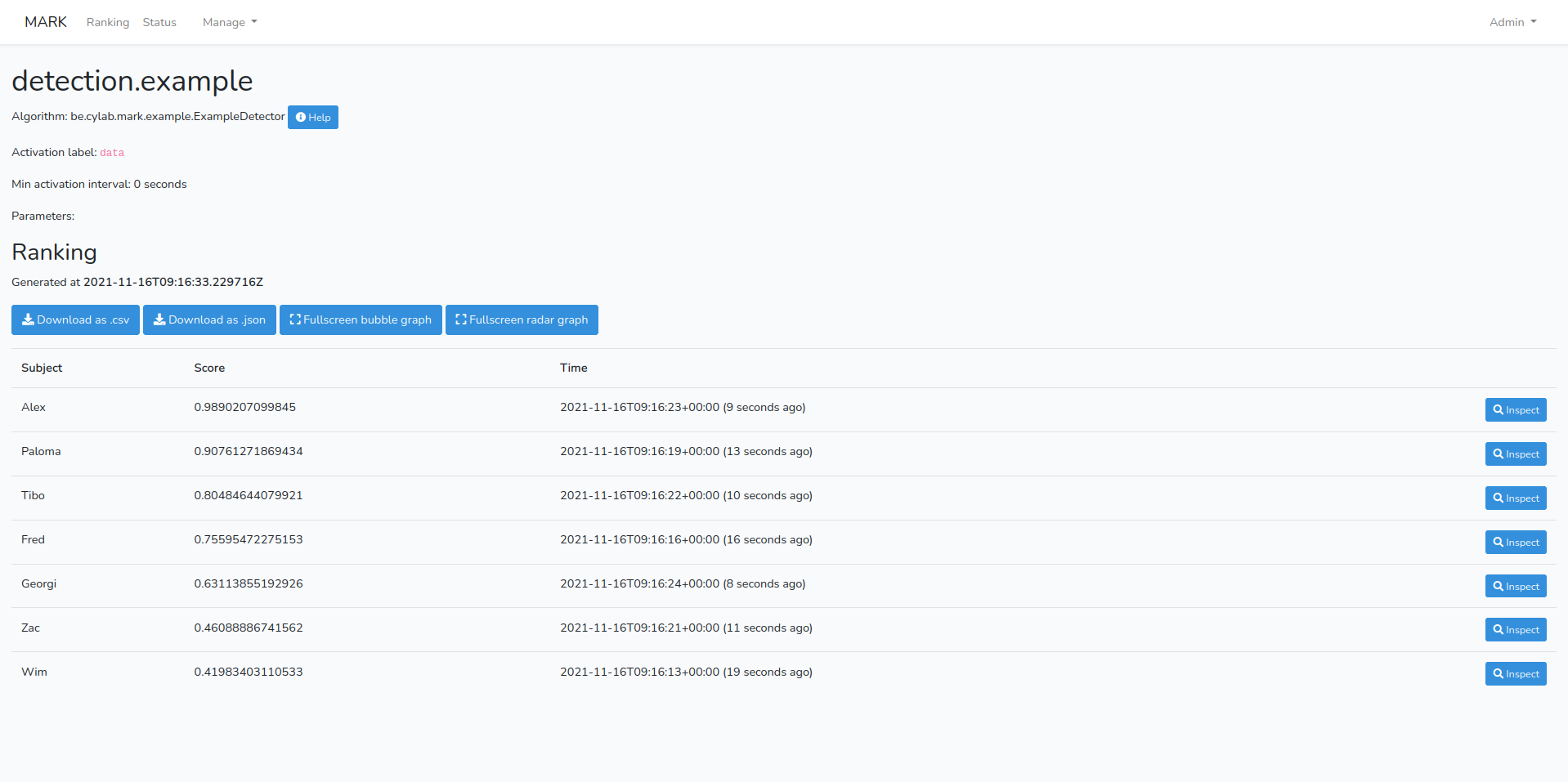Click the generated timestamp 2021-11-16T09:16:33.229716Z
The height and width of the screenshot is (782, 1568).
click(x=173, y=282)
